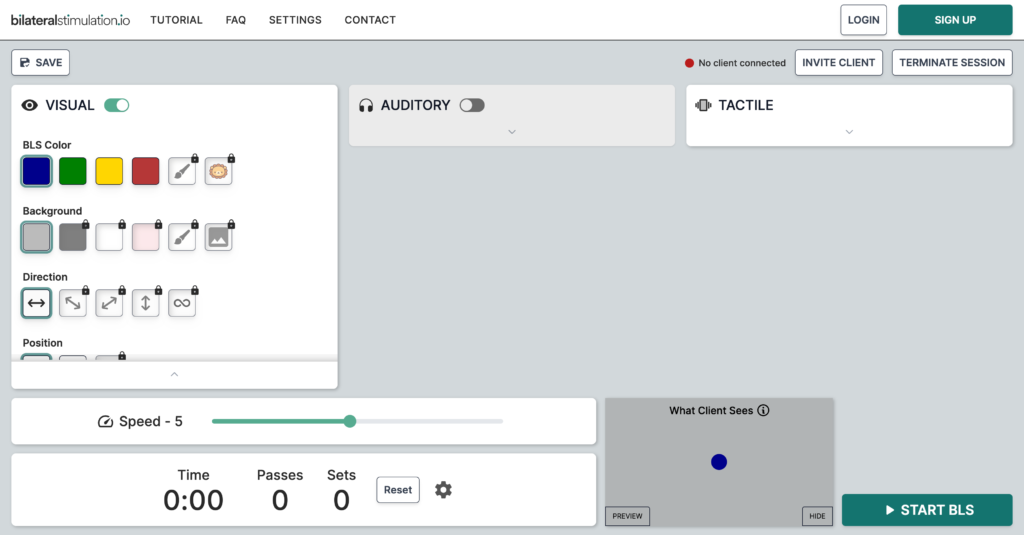Open timer settings gear icon
The image size is (1024, 535).
tap(443, 490)
